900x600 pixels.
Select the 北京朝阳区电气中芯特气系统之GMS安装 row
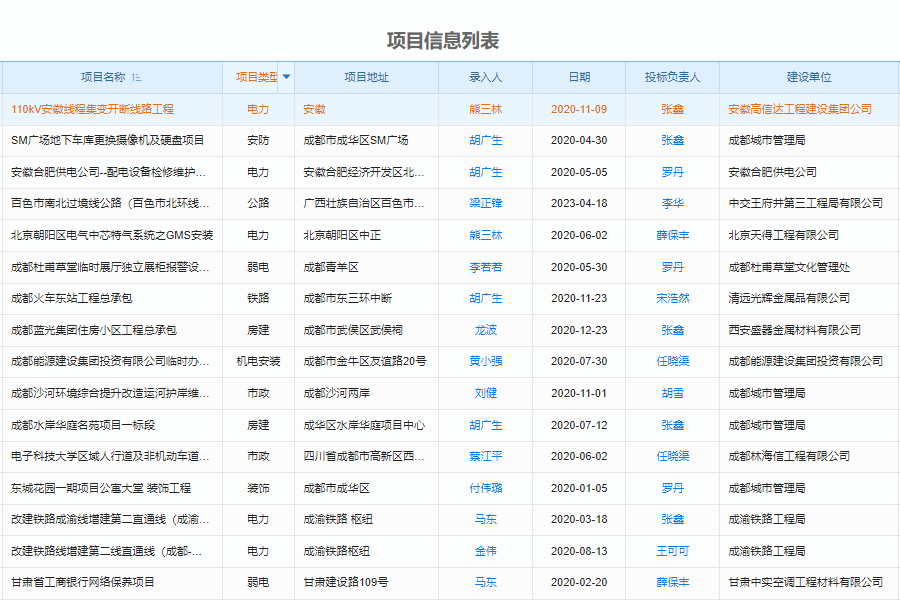point(450,235)
